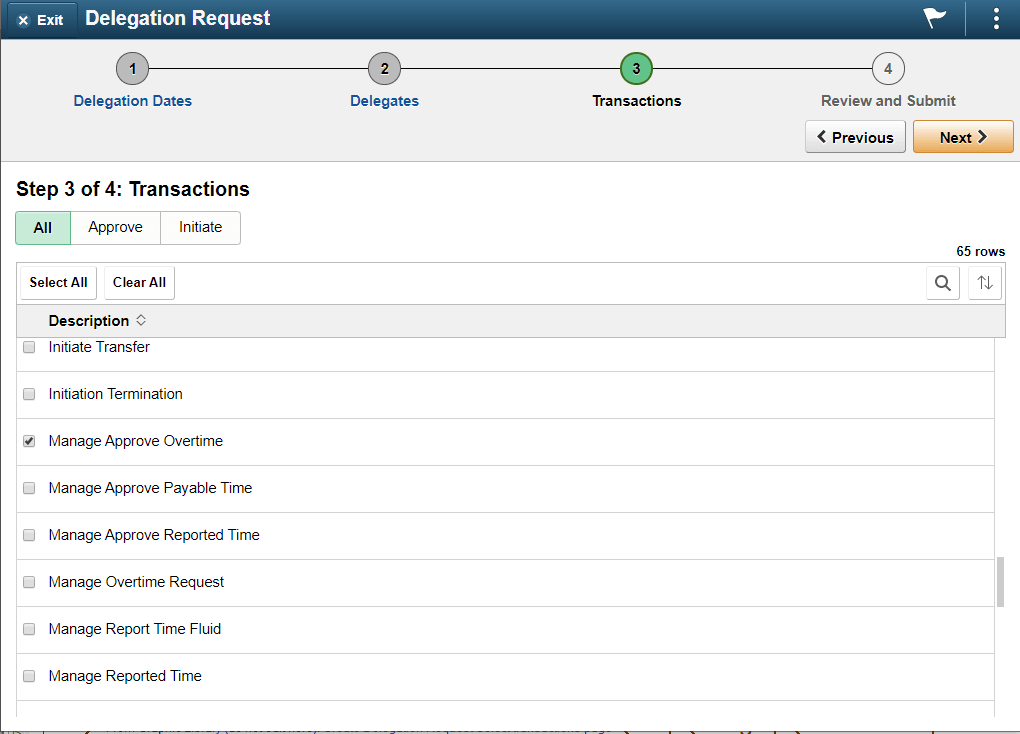The height and width of the screenshot is (734, 1020).
Task: Select the All filter tab
Action: click(x=42, y=228)
